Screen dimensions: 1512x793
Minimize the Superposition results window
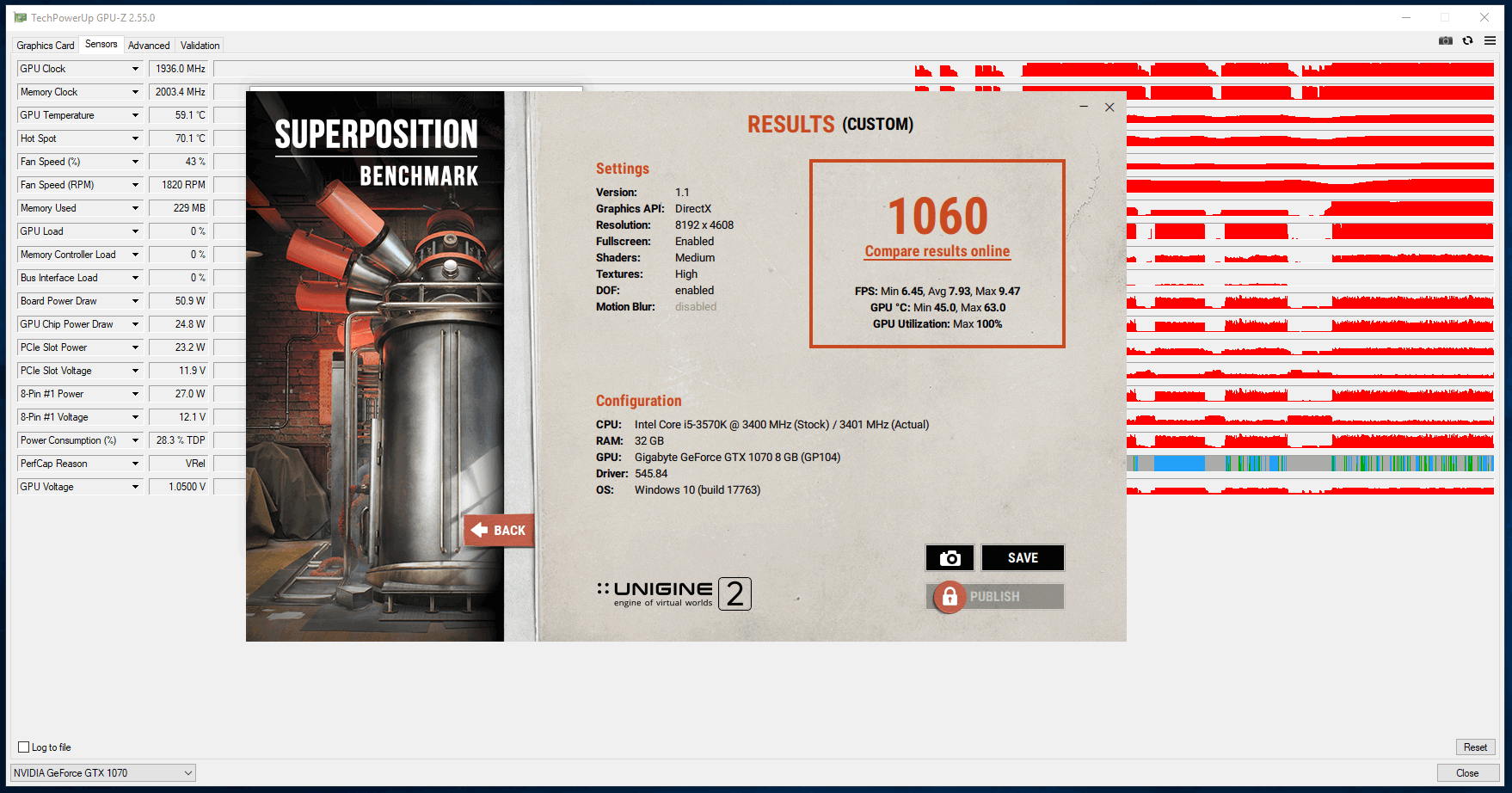point(1084,107)
